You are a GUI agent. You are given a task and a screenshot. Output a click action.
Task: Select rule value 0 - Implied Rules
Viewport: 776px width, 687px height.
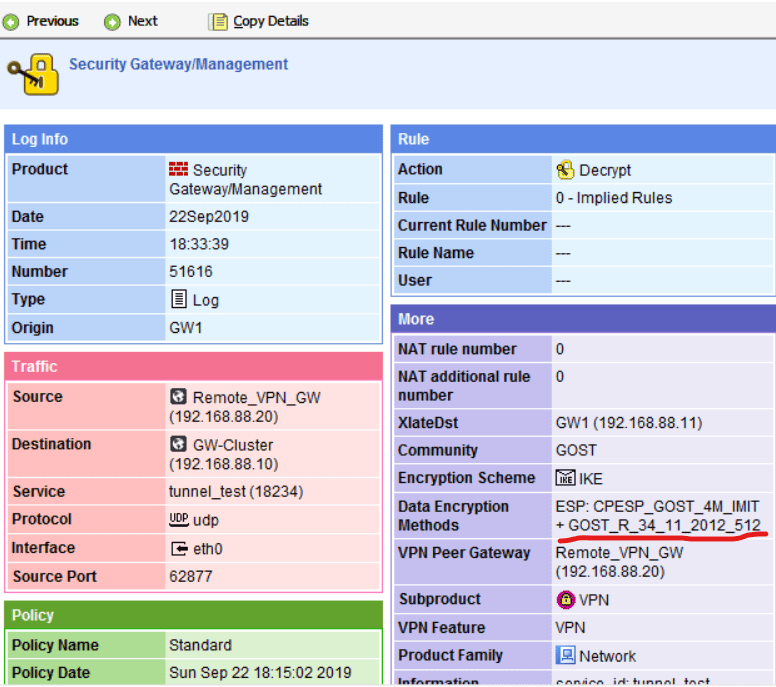point(614,198)
